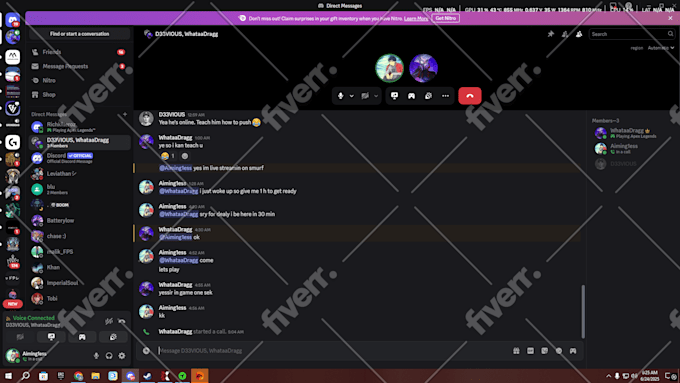Share your screen from the call controls bar

tap(394, 96)
